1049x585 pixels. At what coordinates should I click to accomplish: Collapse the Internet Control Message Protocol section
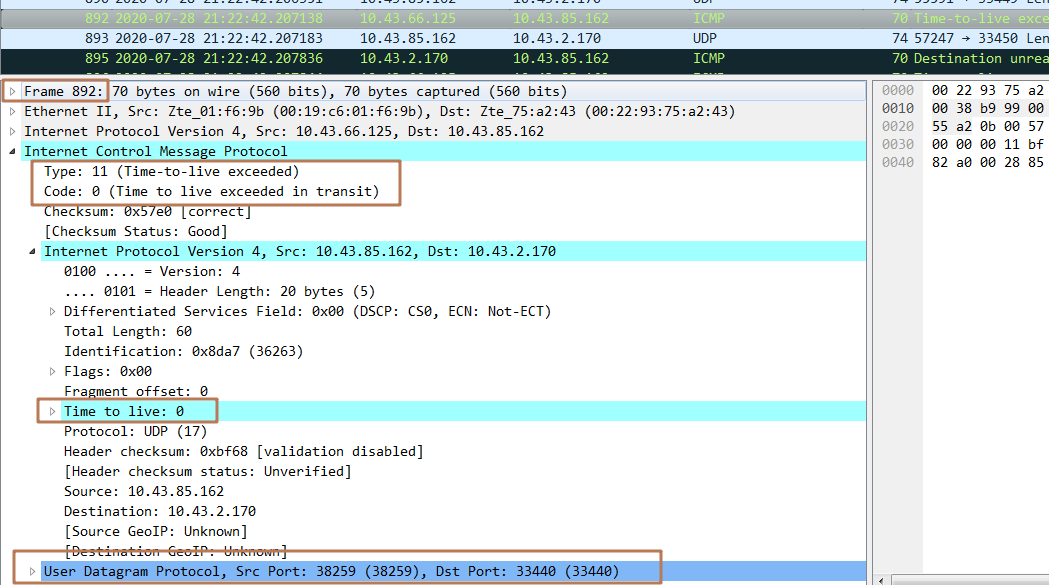pos(11,150)
